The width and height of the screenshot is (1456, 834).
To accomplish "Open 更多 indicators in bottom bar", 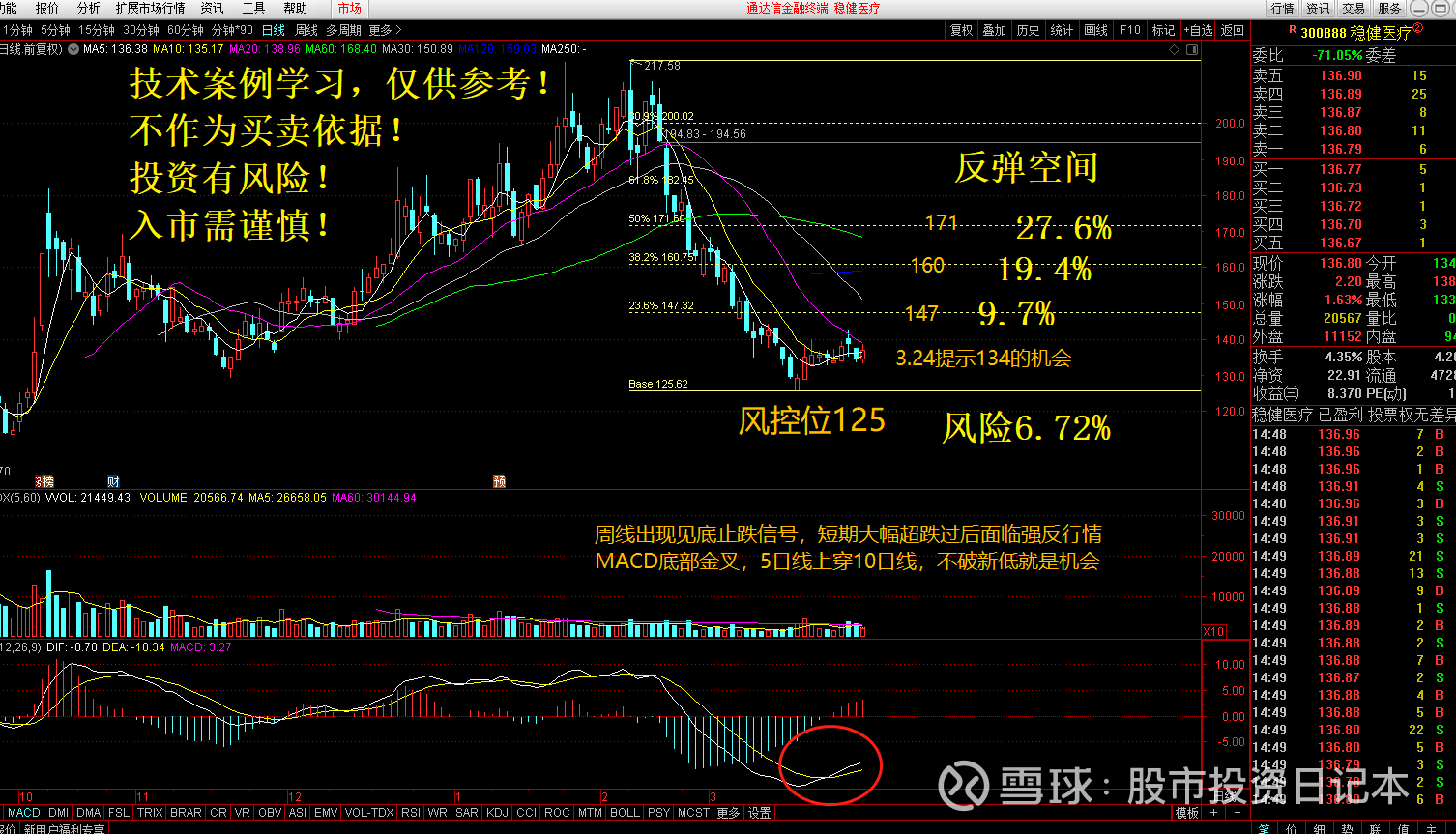I will (x=728, y=813).
